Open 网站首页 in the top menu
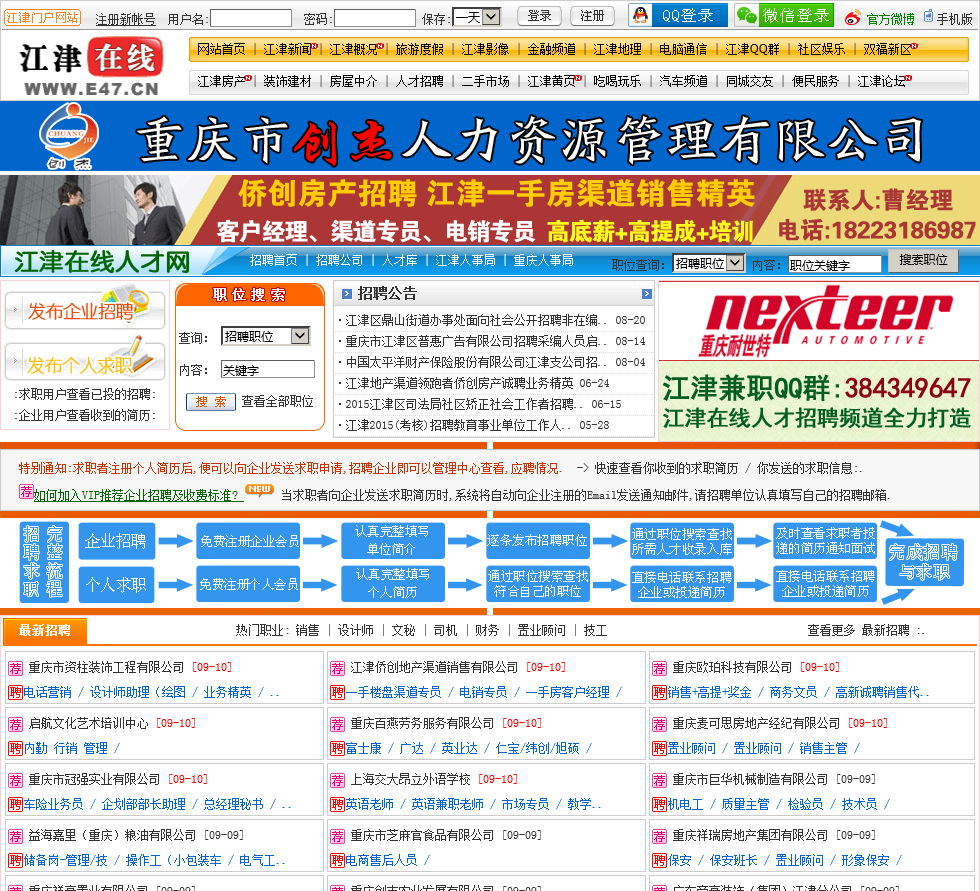Screen dimensions: 980x891 (x=221, y=49)
